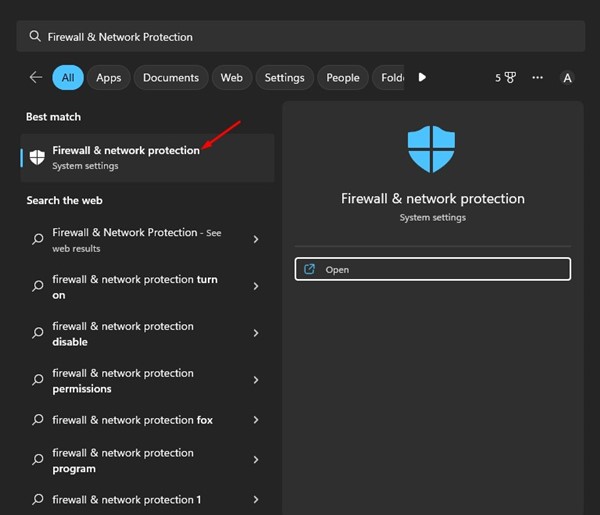Select the Web filter tab
The width and height of the screenshot is (600, 515).
coord(231,77)
